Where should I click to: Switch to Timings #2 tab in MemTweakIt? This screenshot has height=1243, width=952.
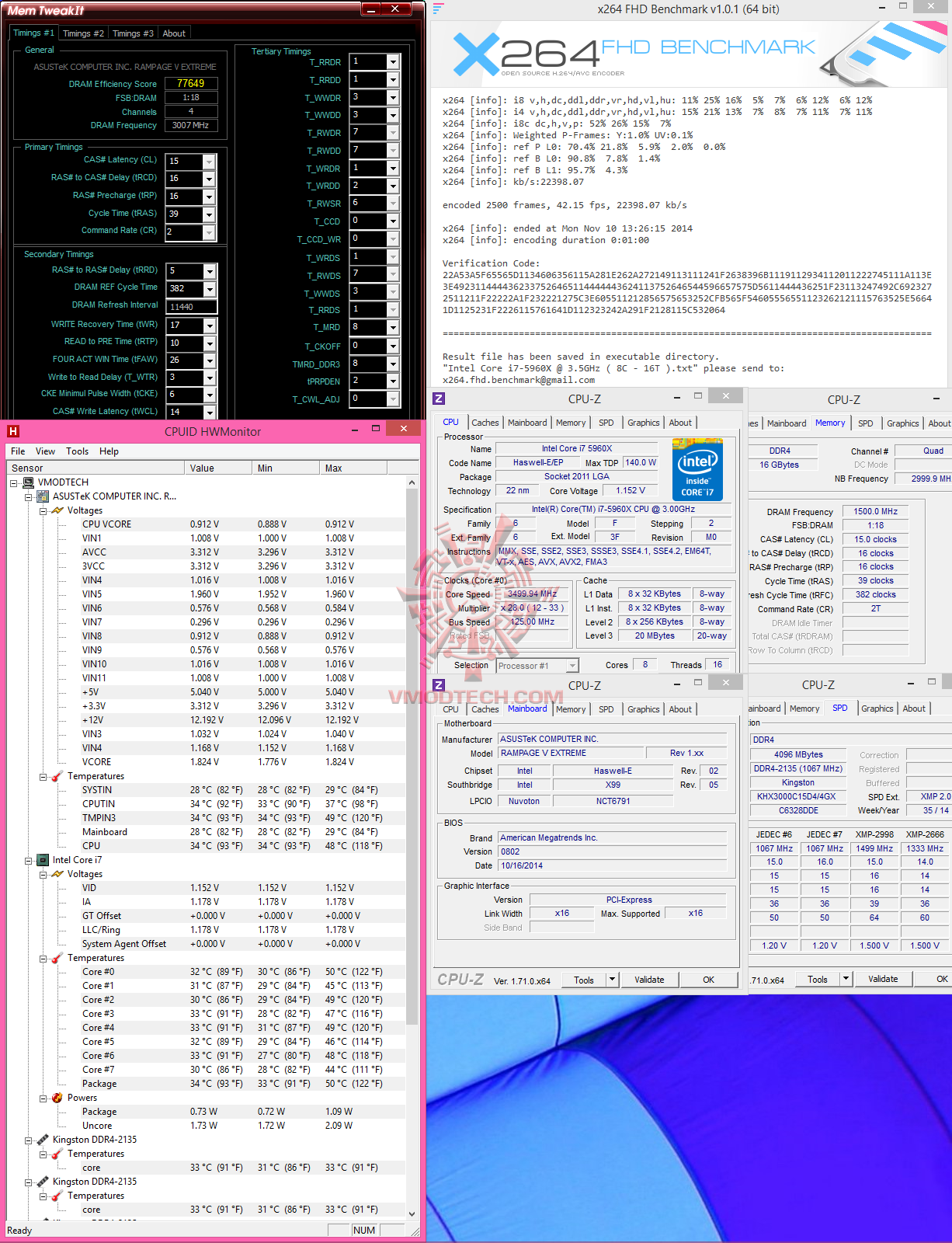tap(83, 33)
